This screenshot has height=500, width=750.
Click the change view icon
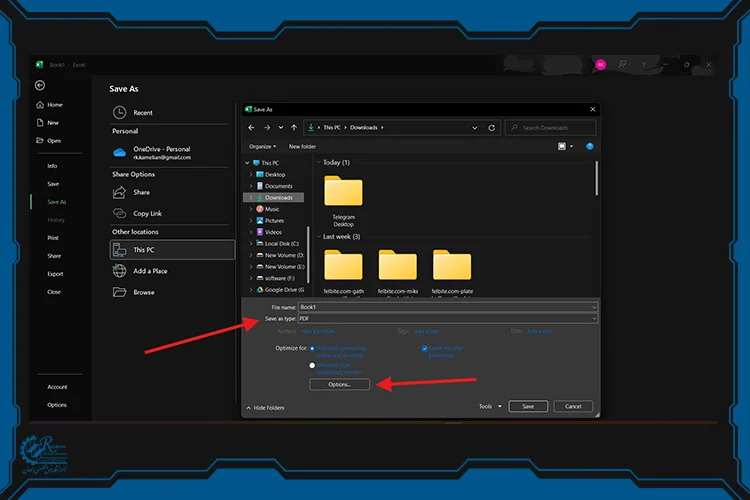click(x=562, y=146)
